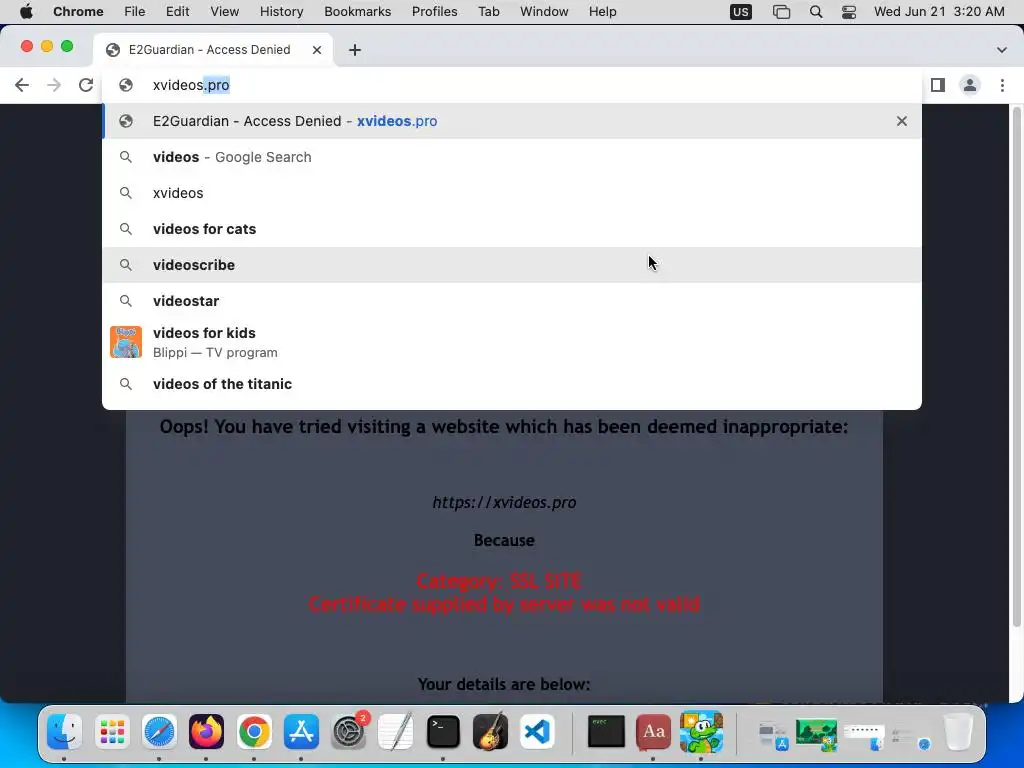Launch Safari from the Dock
The width and height of the screenshot is (1024, 768).
point(159,731)
